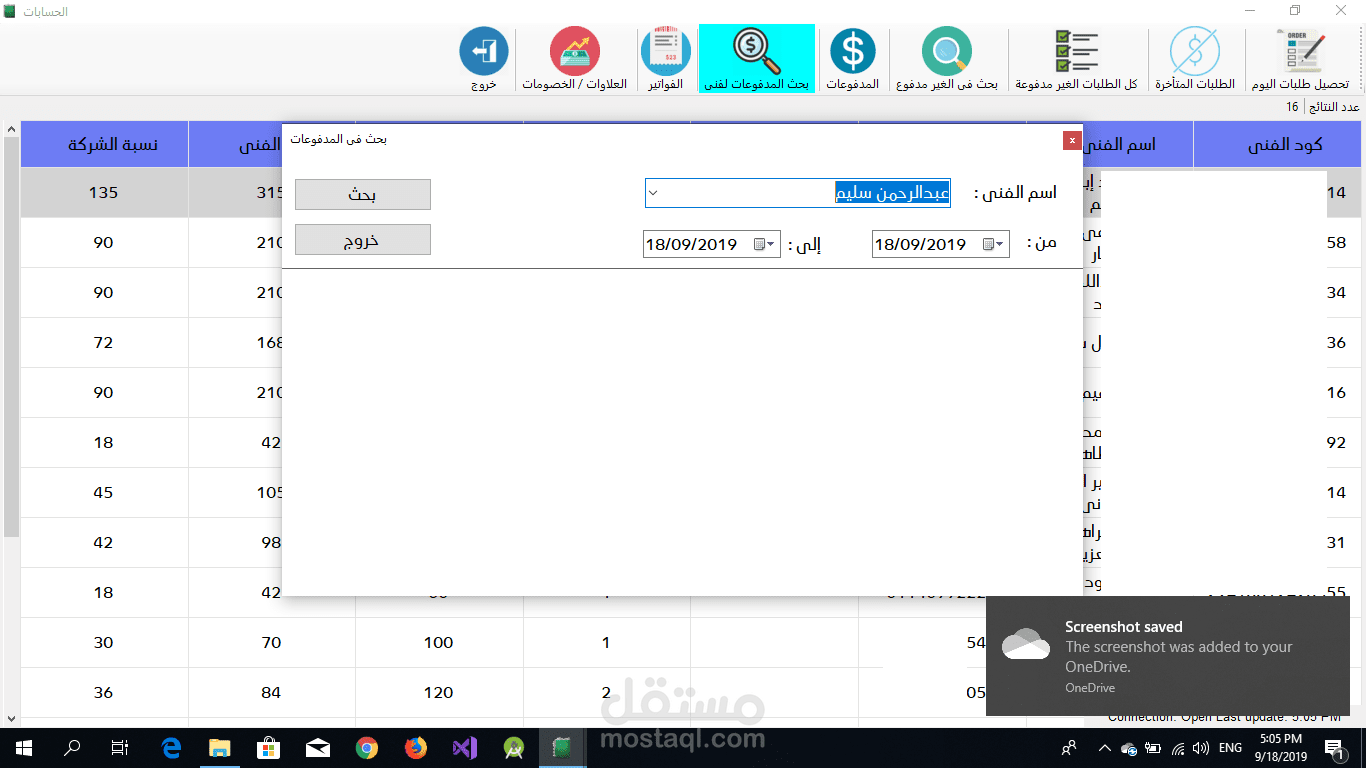
Task: Launch Firefox from the taskbar
Action: pos(416,747)
